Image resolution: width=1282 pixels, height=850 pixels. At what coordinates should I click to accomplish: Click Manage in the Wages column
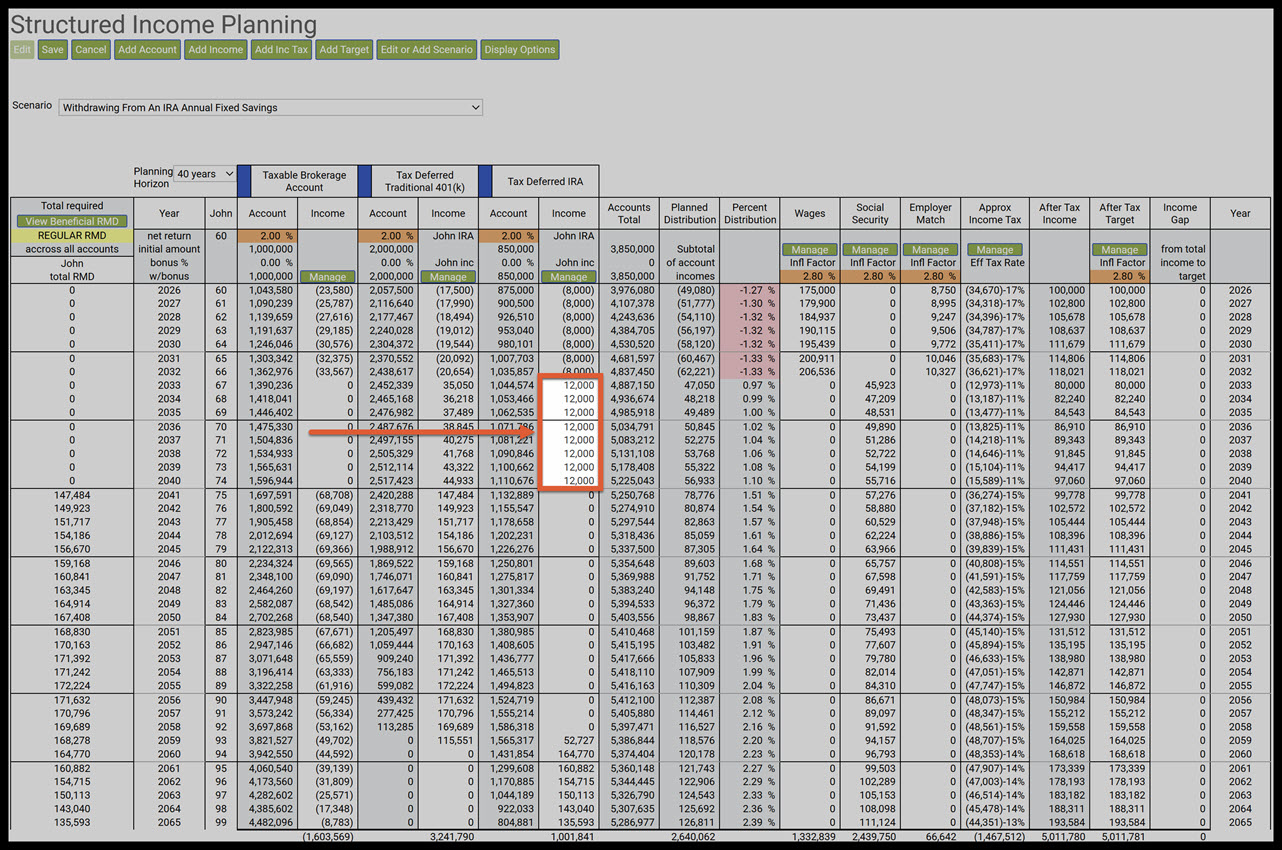(810, 250)
